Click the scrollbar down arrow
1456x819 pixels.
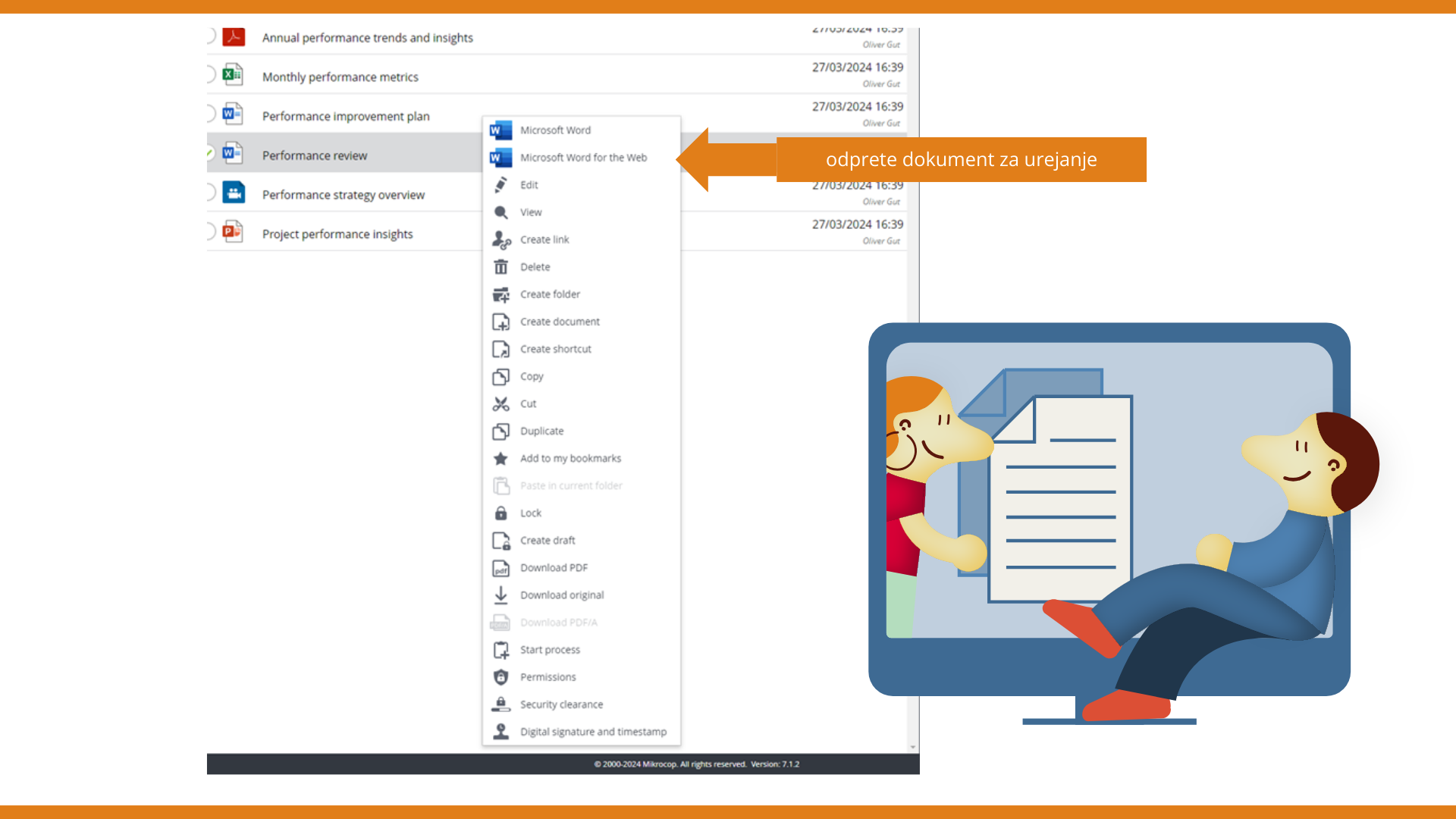(x=913, y=747)
